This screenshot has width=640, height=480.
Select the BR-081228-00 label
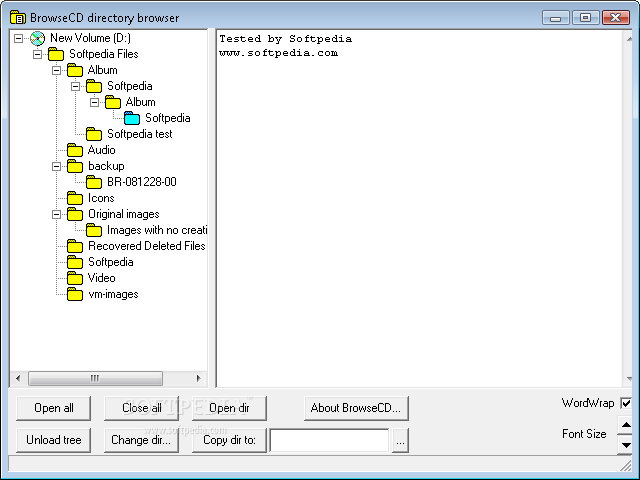(x=142, y=182)
